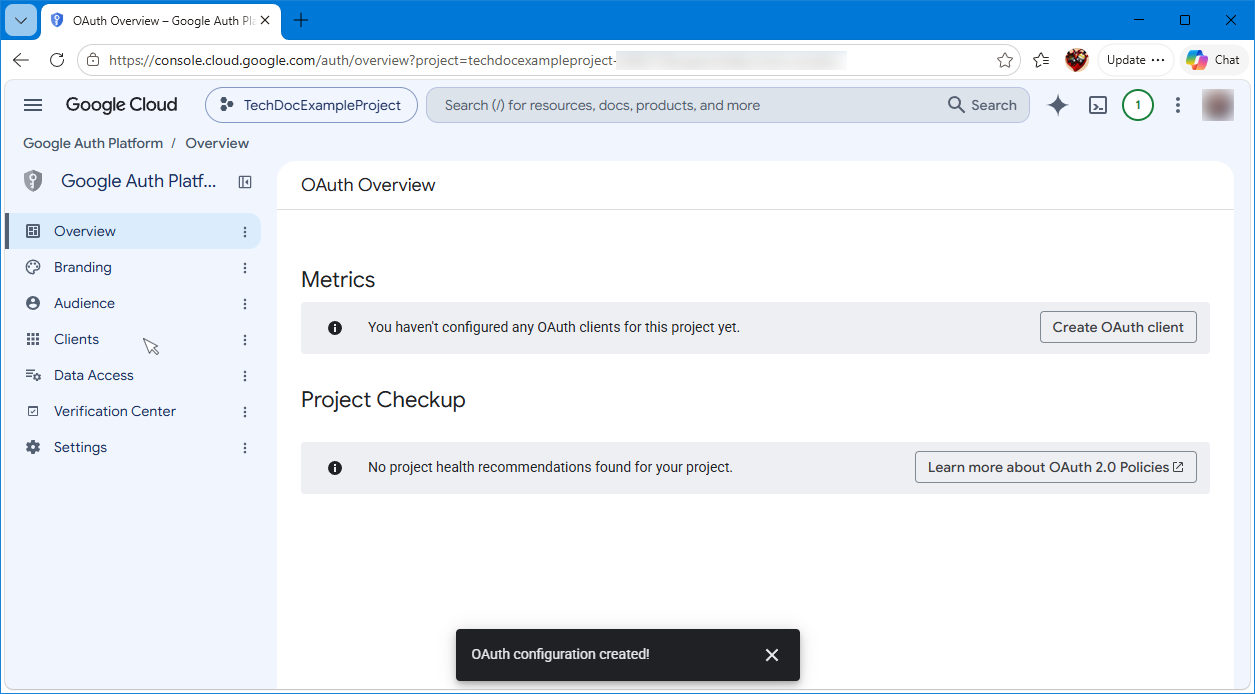Open the main navigation hamburger menu

coord(33,105)
